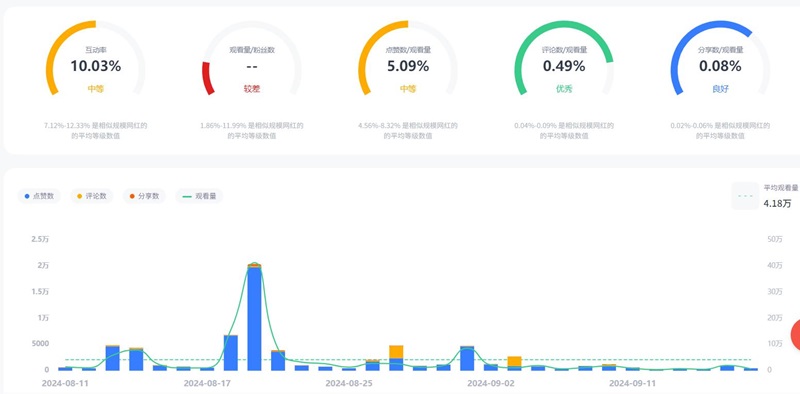This screenshot has height=394, width=800.
Task: Click the tallest blue bar in the chart
Action: [x=255, y=318]
